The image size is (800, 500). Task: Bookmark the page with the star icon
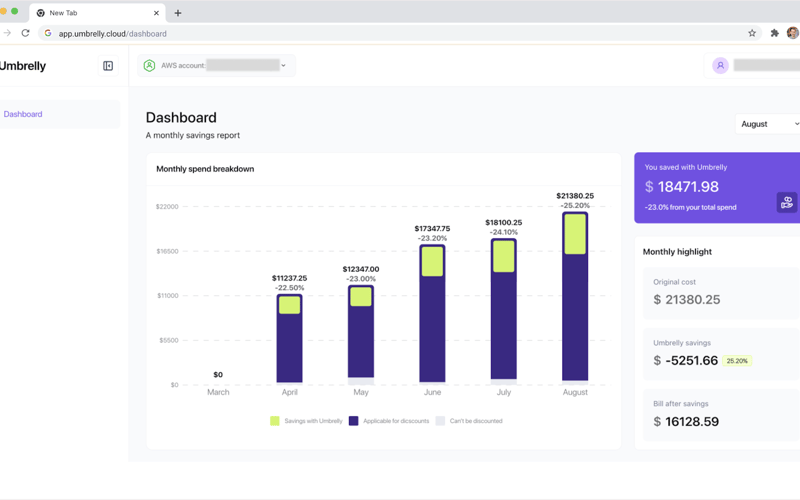click(752, 33)
